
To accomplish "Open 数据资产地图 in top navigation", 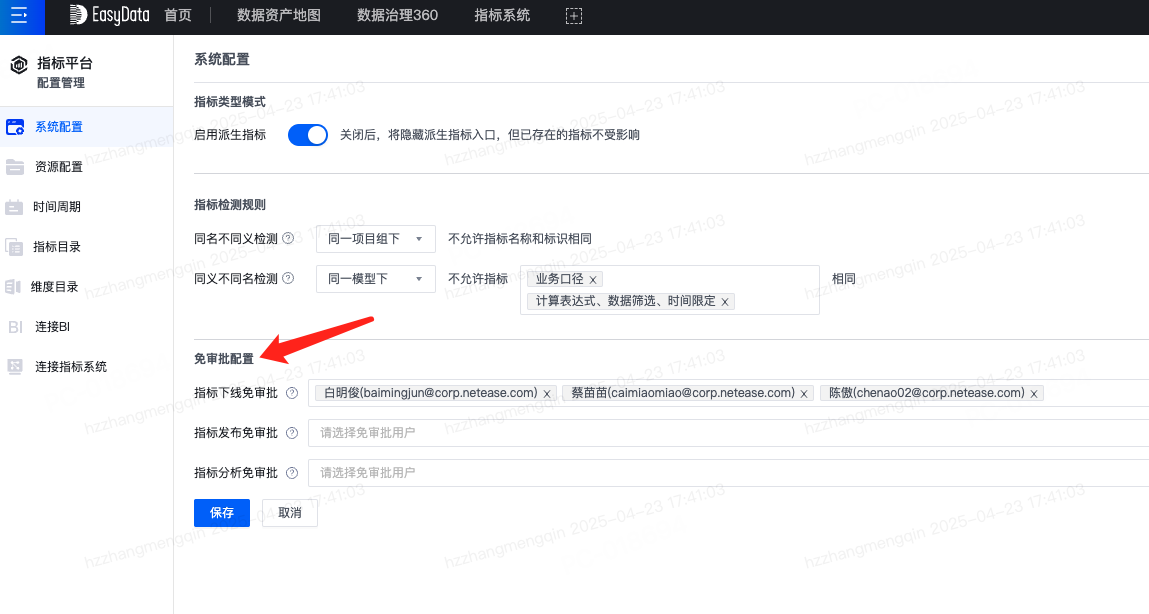I will (x=278, y=15).
